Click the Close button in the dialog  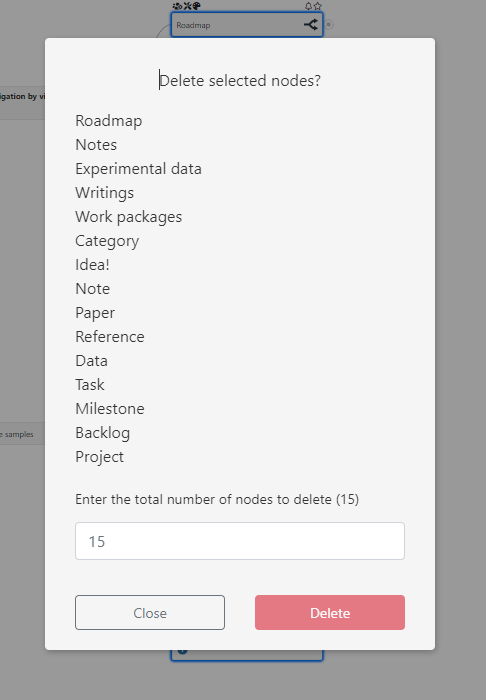click(x=150, y=612)
